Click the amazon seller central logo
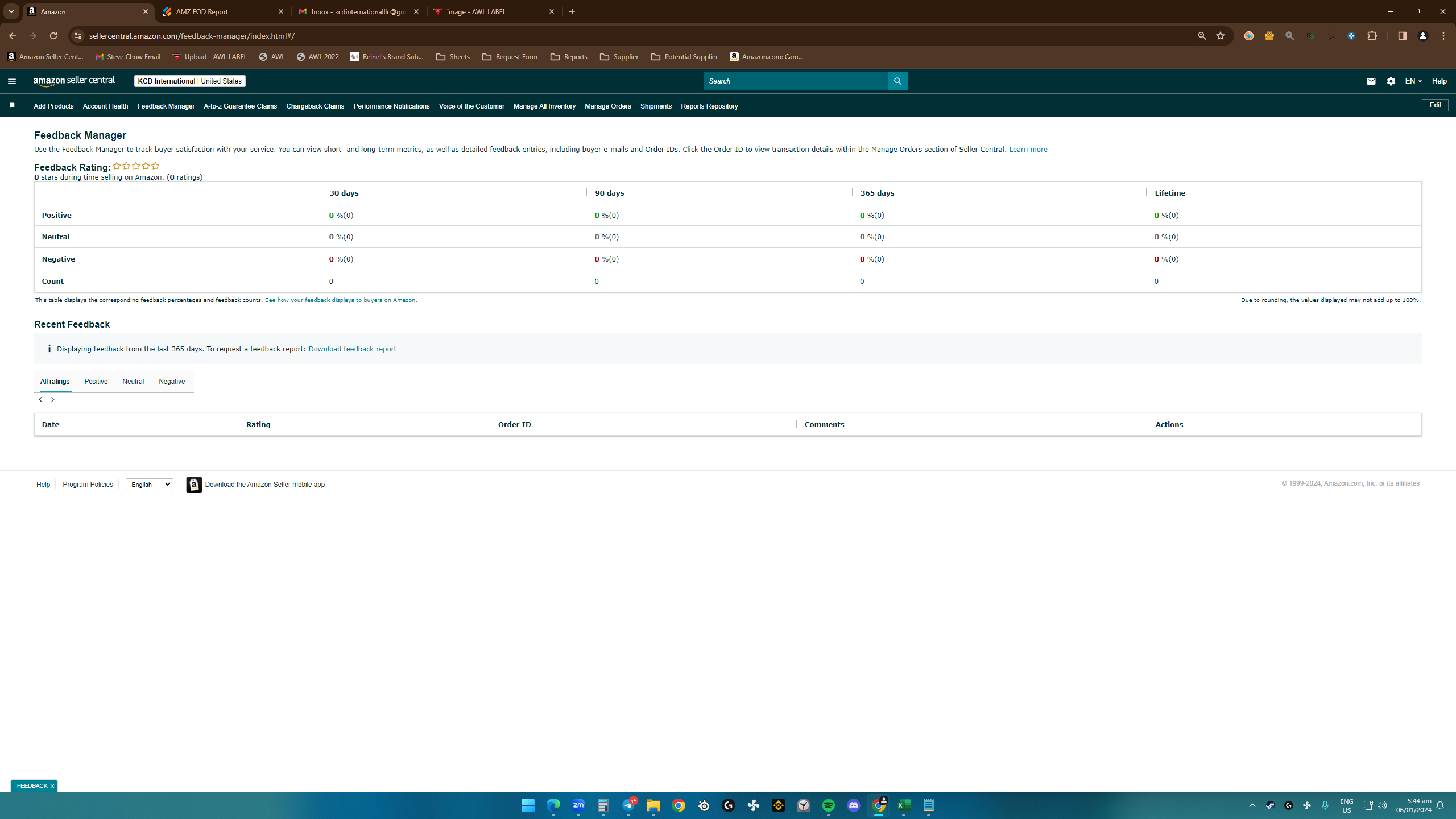This screenshot has height=819, width=1456. [74, 81]
